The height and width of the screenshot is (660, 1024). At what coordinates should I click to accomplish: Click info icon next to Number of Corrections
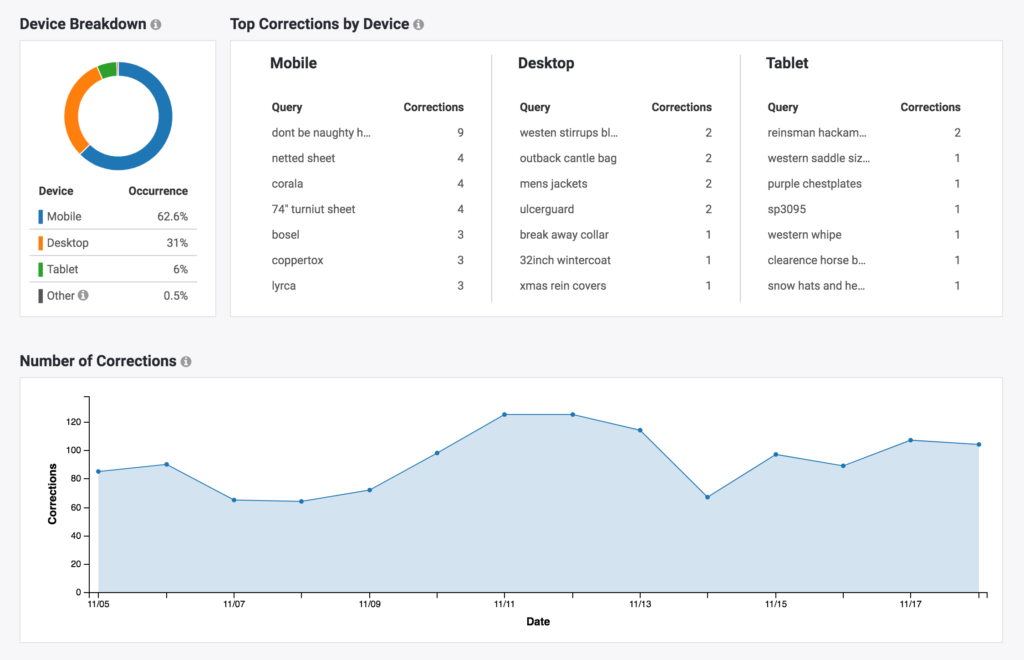[x=186, y=361]
